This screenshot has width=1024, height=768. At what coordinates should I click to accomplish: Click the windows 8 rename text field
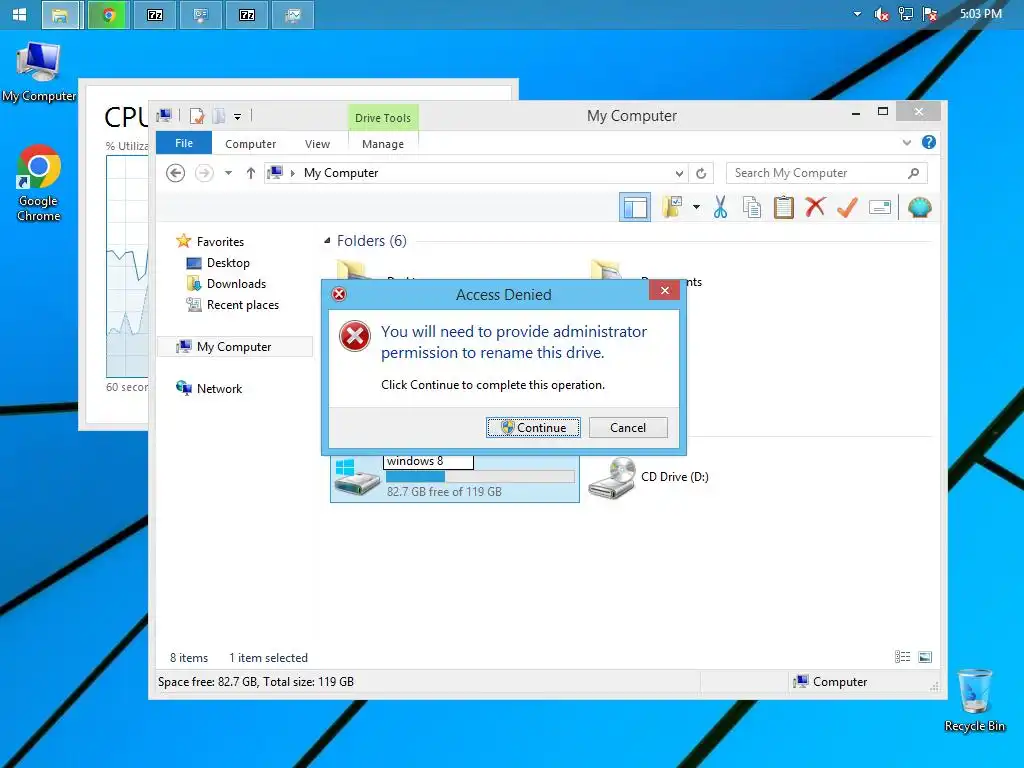428,461
